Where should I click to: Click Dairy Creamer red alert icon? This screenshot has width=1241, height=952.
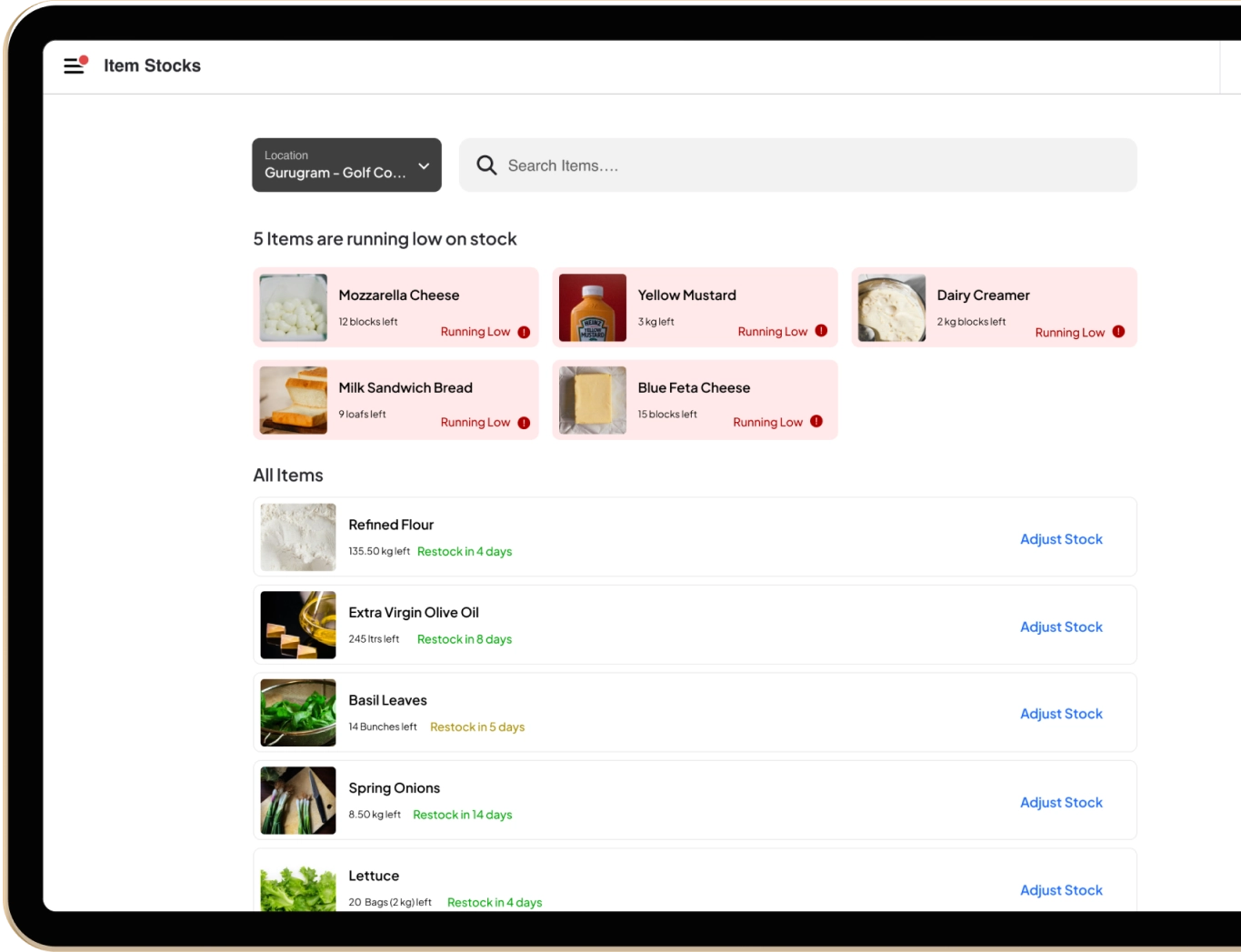(x=1118, y=332)
